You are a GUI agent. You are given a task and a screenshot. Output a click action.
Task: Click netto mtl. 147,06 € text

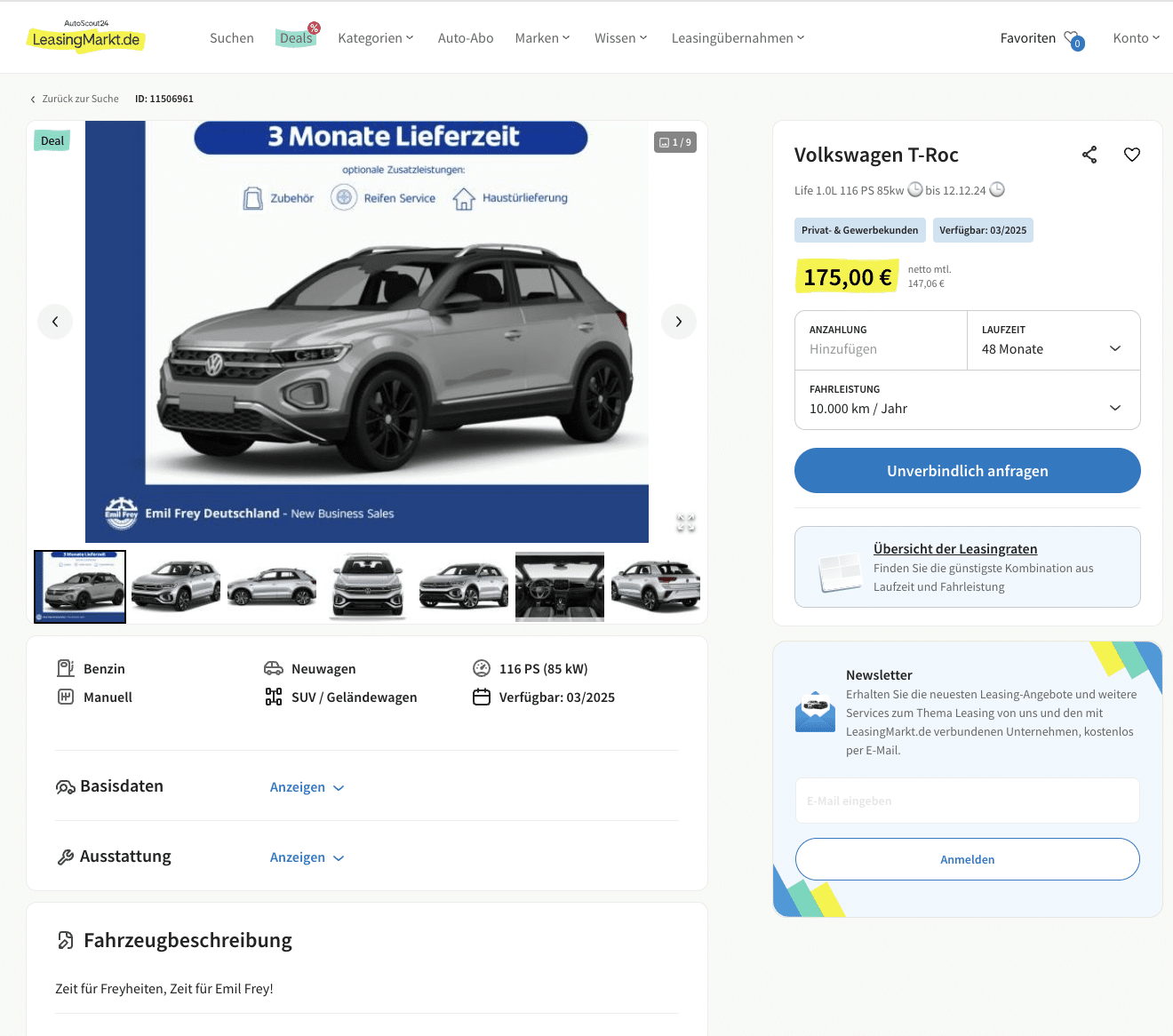pos(930,276)
